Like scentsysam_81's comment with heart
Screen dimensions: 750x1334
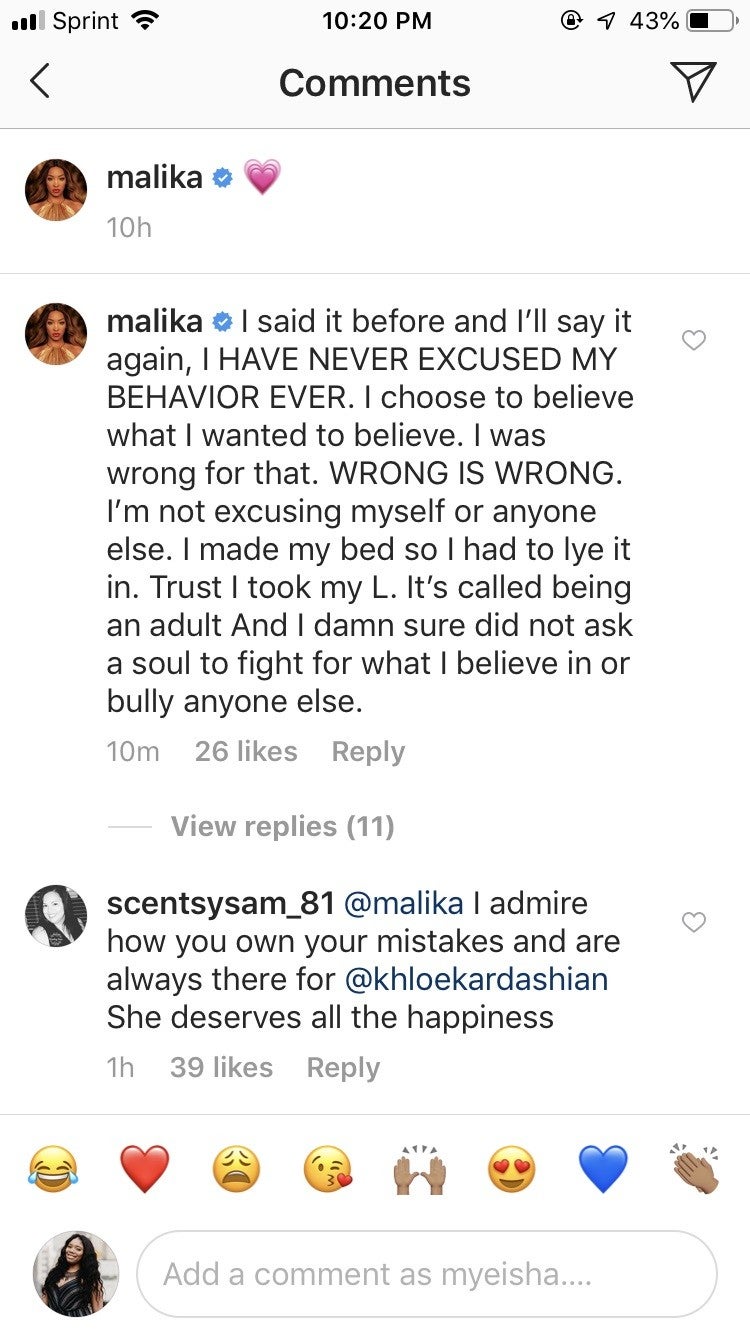[693, 922]
